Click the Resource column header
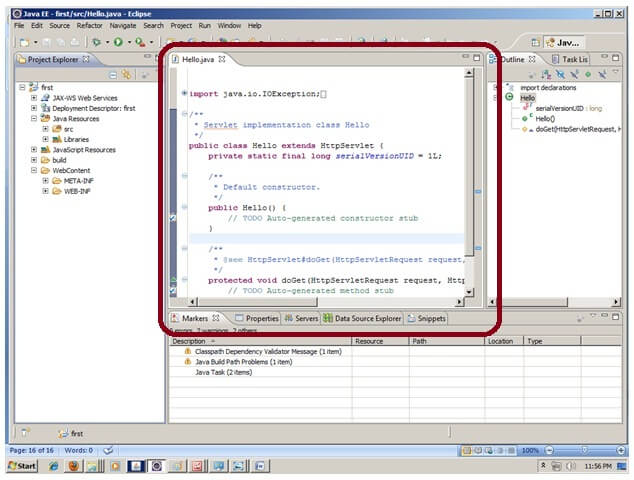The width and height of the screenshot is (634, 480). tap(380, 341)
